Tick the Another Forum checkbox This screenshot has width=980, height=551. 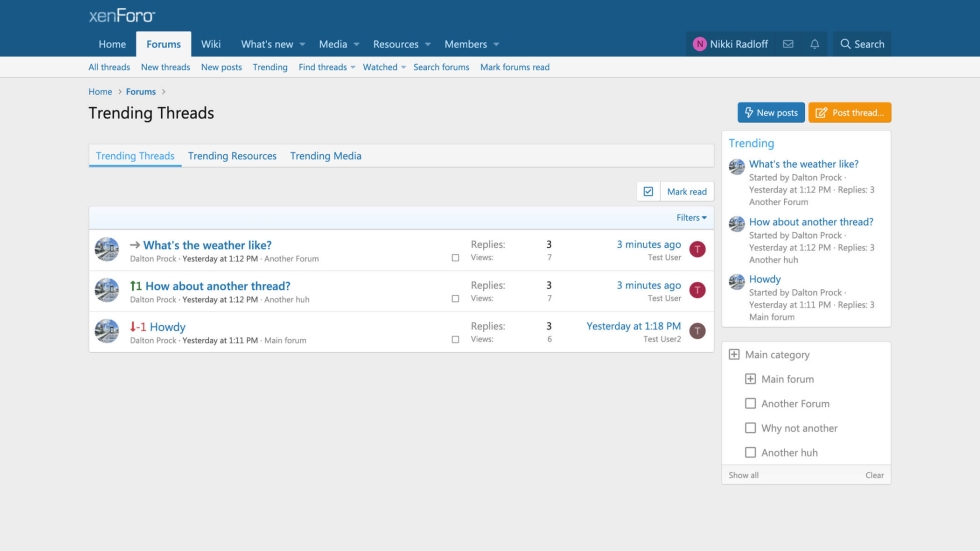[x=750, y=404]
